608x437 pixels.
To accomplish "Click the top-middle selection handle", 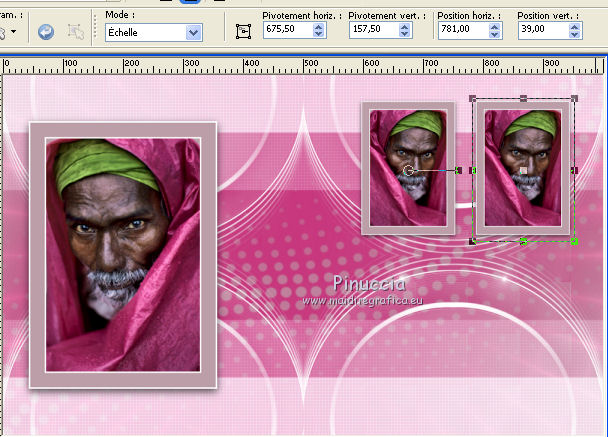I will pos(523,98).
